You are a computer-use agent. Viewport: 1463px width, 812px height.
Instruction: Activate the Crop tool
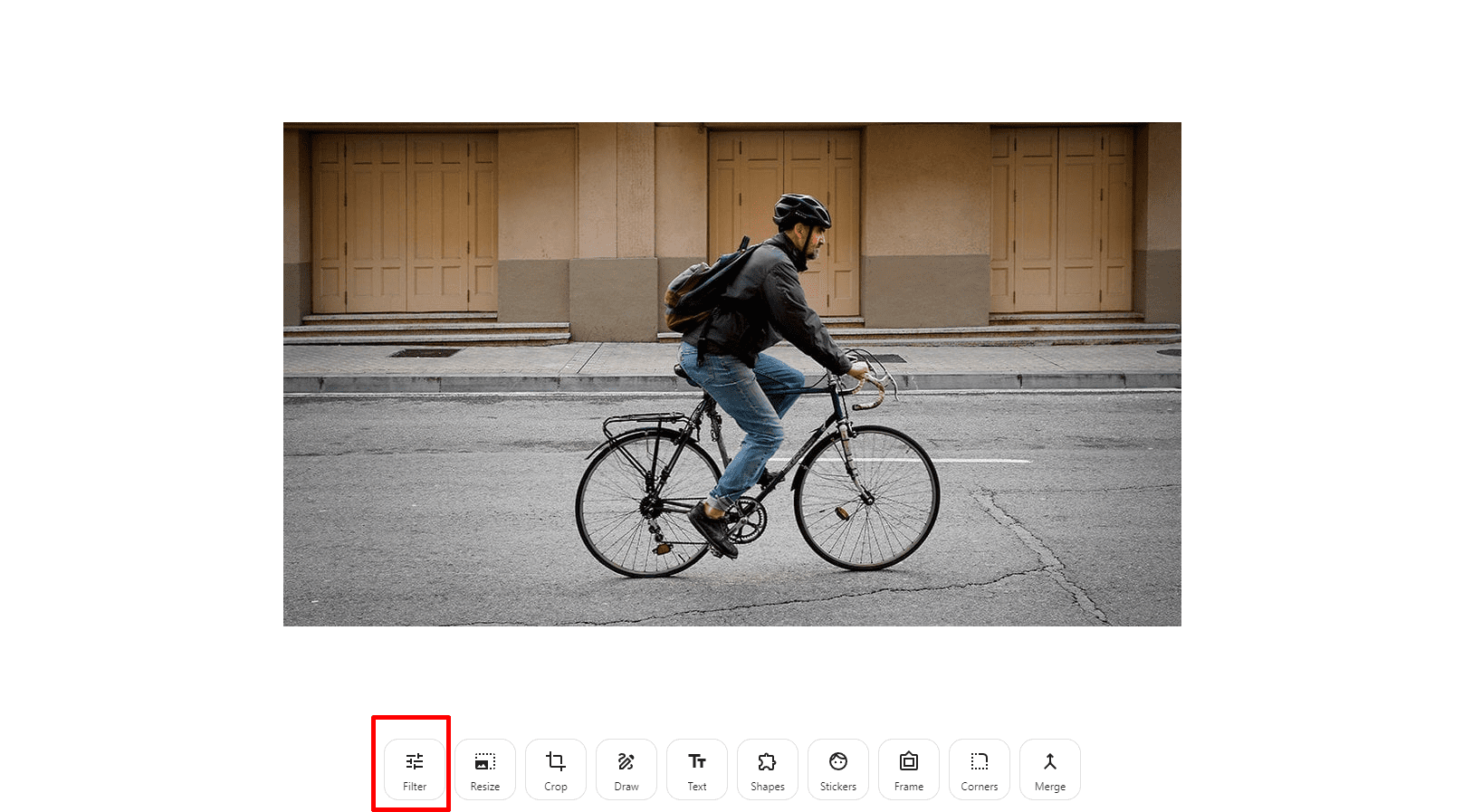556,769
